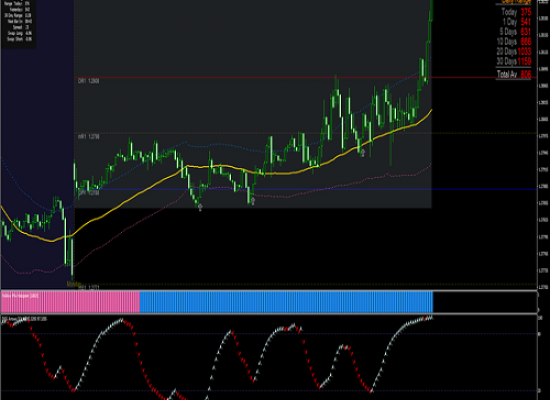Click the oscillator sub-window title label
Image resolution: width=550 pixels, height=400 pixels.
click(x=24, y=319)
